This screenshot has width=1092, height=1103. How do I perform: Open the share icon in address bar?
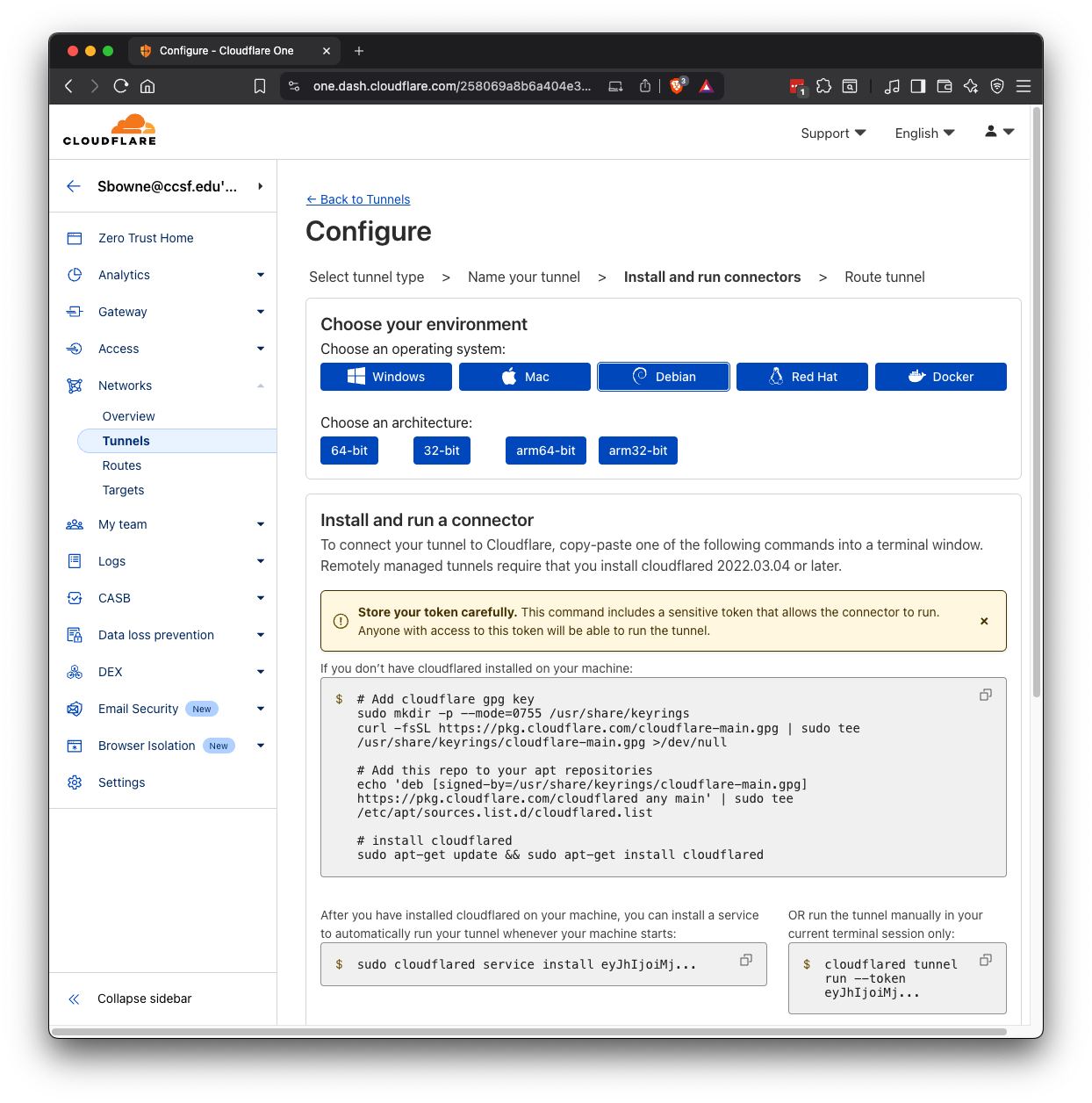(645, 86)
